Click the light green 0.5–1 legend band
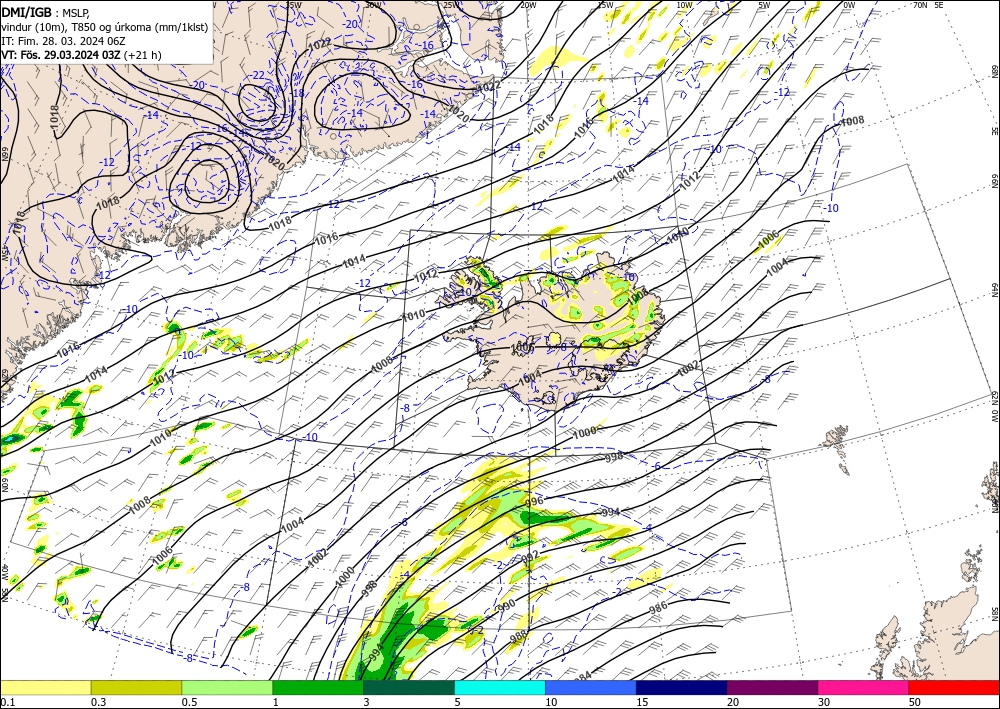1000x709 pixels. click(227, 687)
